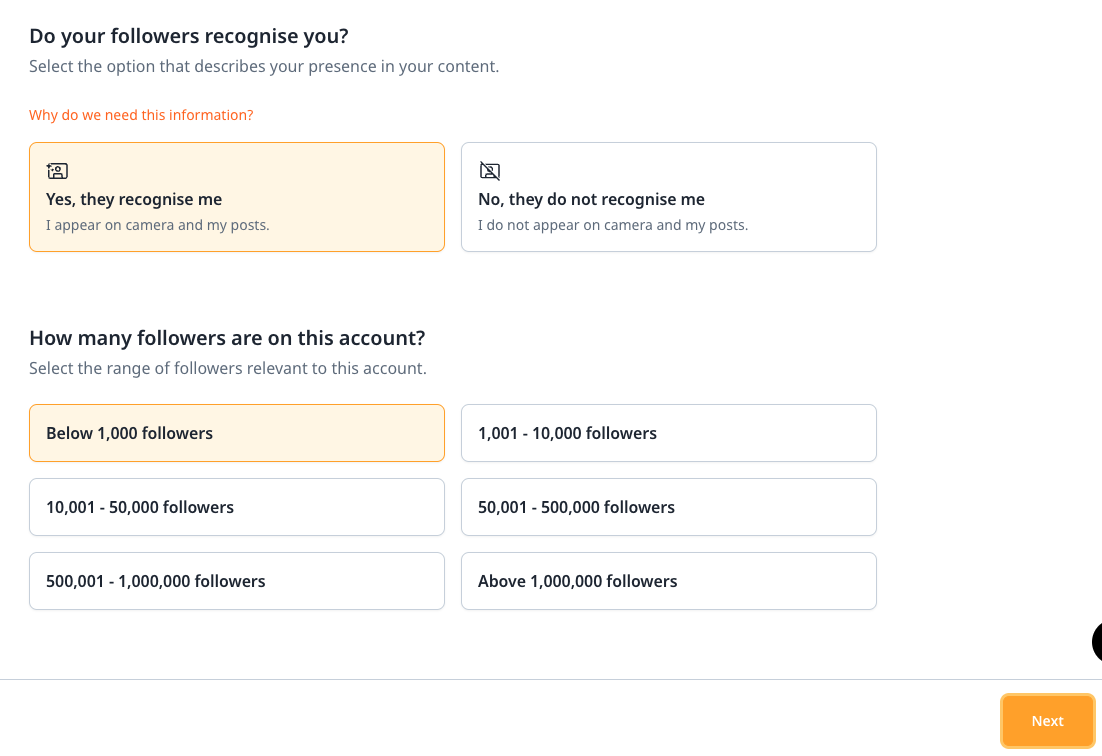Click the camera person icon in Yes card
The height and width of the screenshot is (756, 1102).
(57, 171)
